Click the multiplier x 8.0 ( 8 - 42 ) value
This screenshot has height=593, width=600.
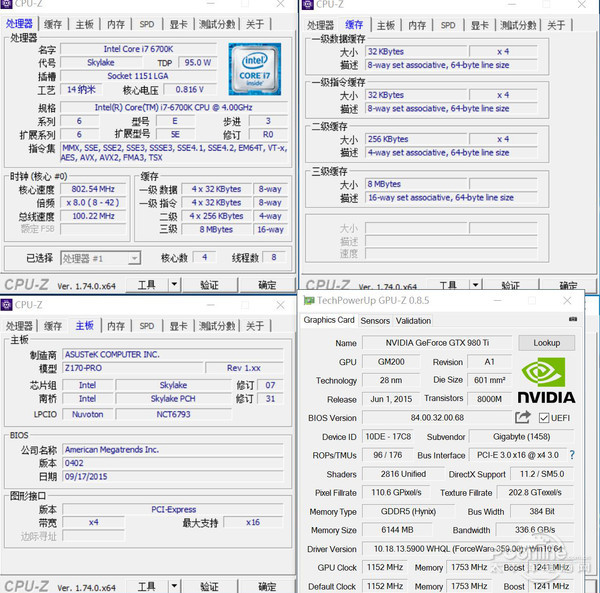pos(93,202)
